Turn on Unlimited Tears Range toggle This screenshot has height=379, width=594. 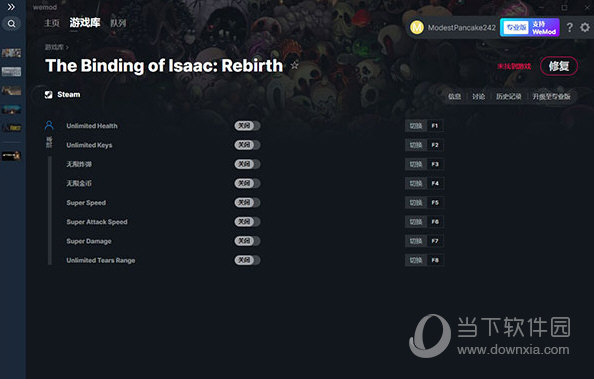click(x=247, y=260)
